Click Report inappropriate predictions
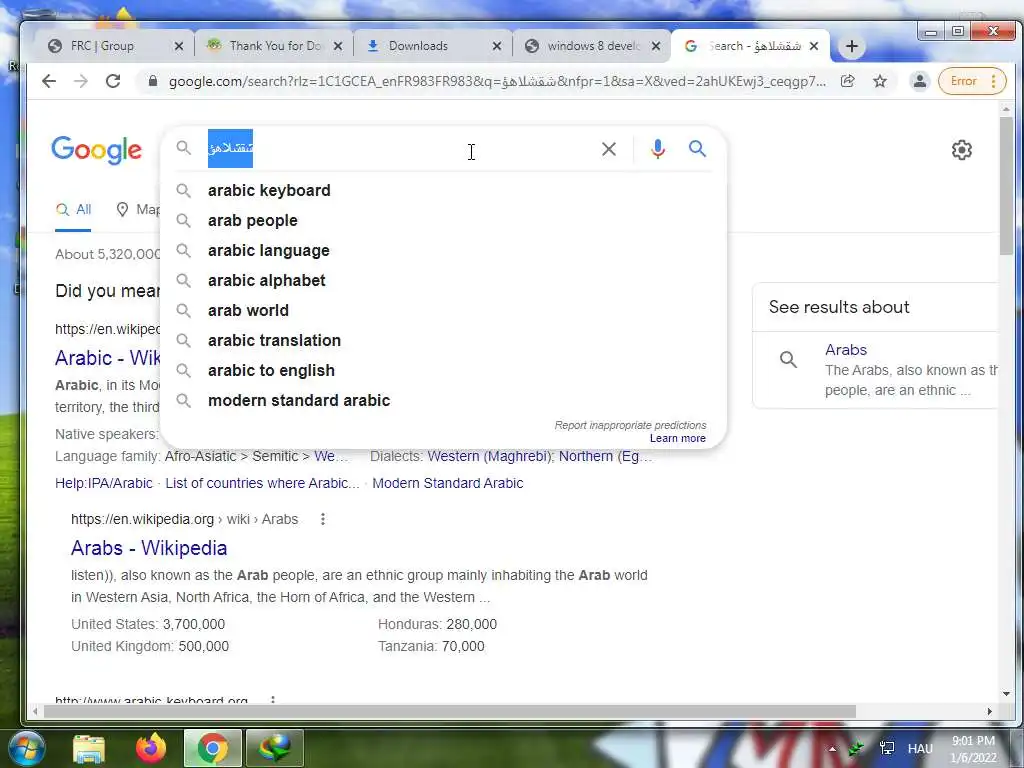The width and height of the screenshot is (1024, 768). coord(630,425)
